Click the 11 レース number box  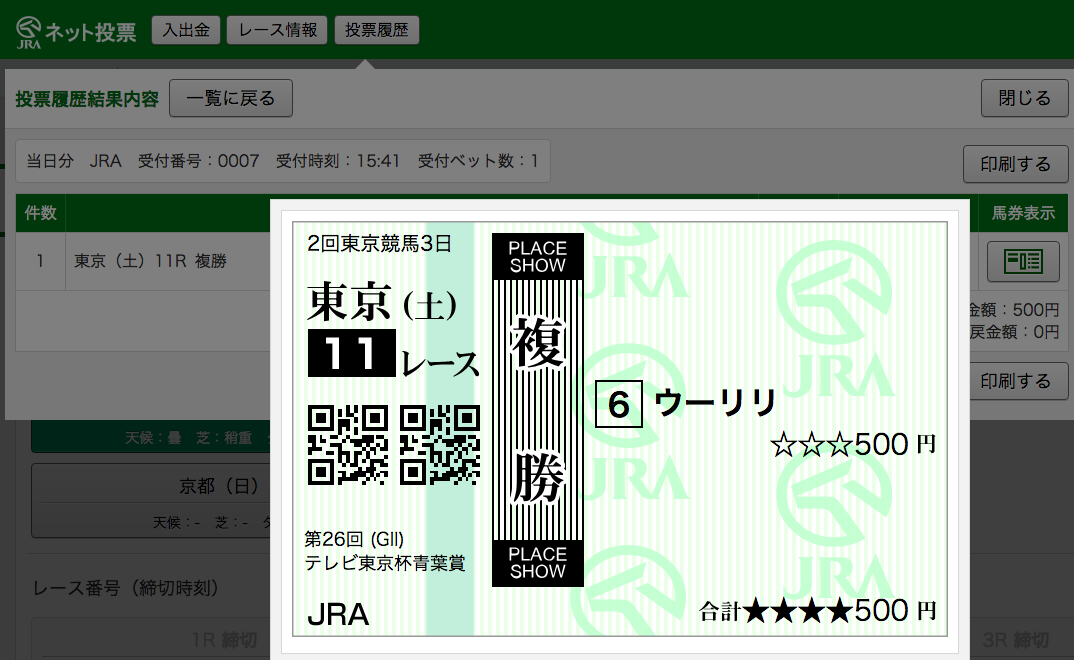351,353
